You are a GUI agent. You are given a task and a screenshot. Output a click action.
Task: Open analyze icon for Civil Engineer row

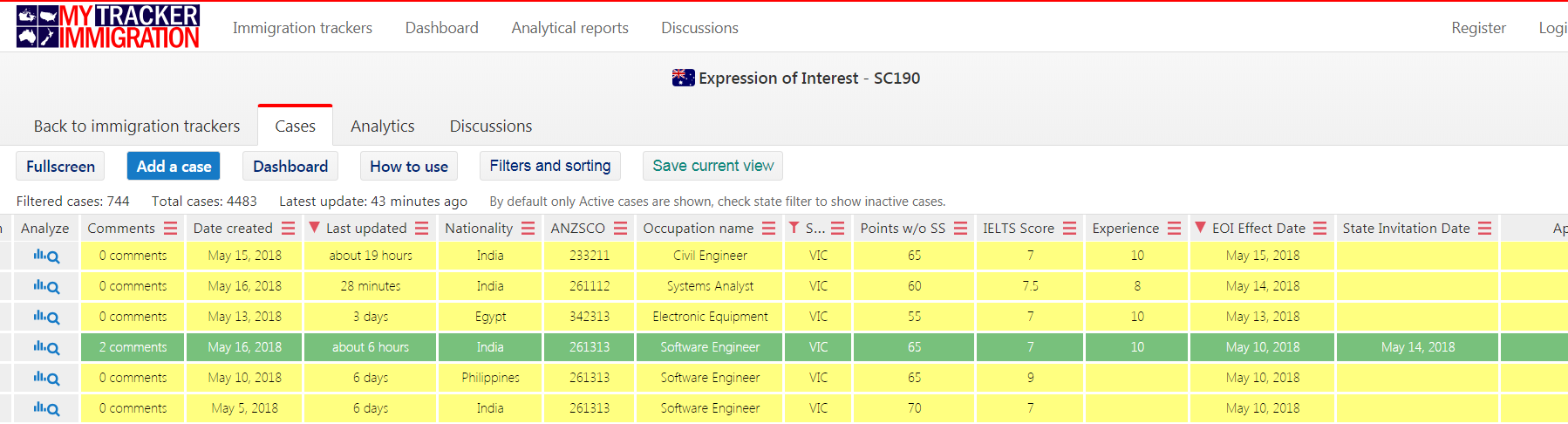pos(46,256)
